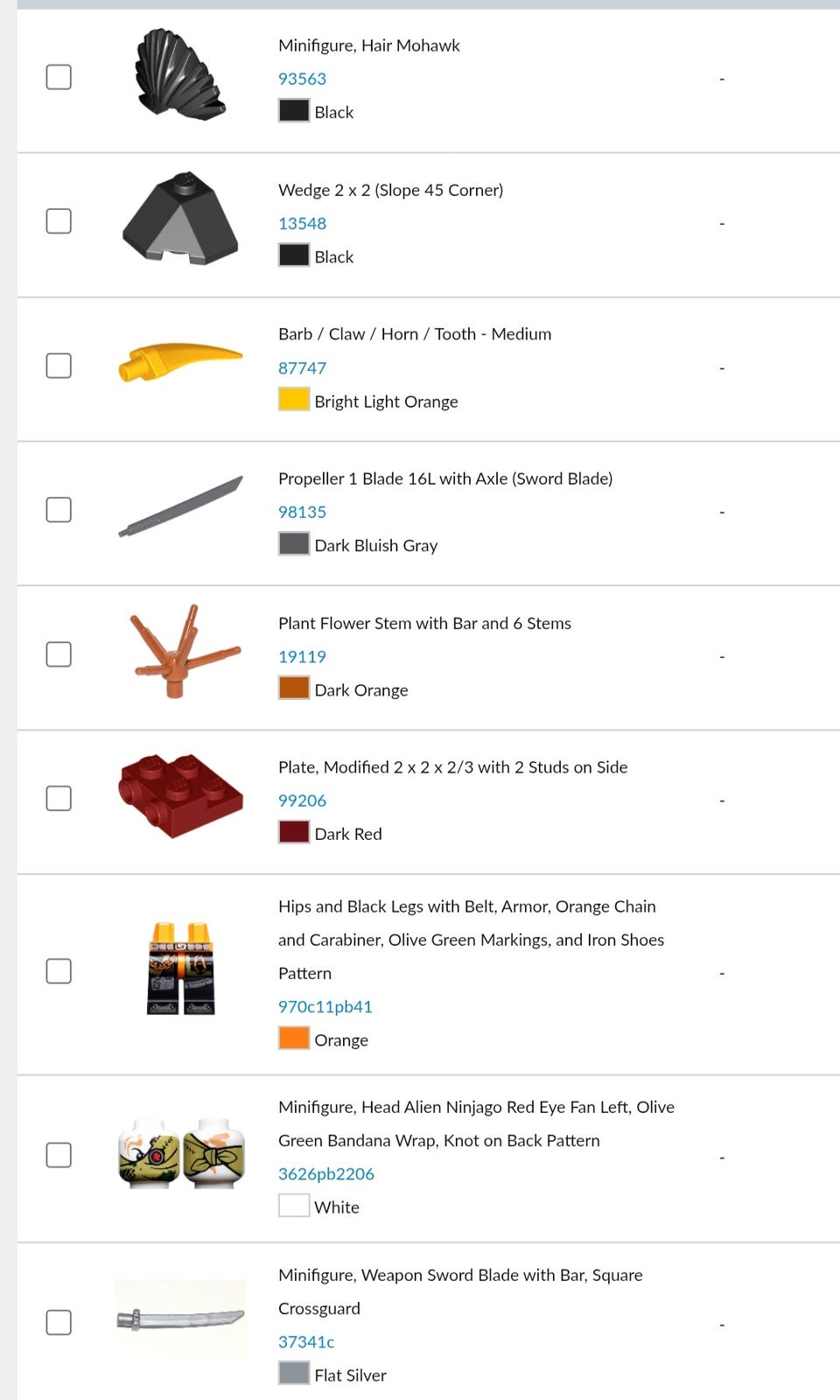Open the orange claw horn image
This screenshot has width=840, height=1400.
click(180, 363)
